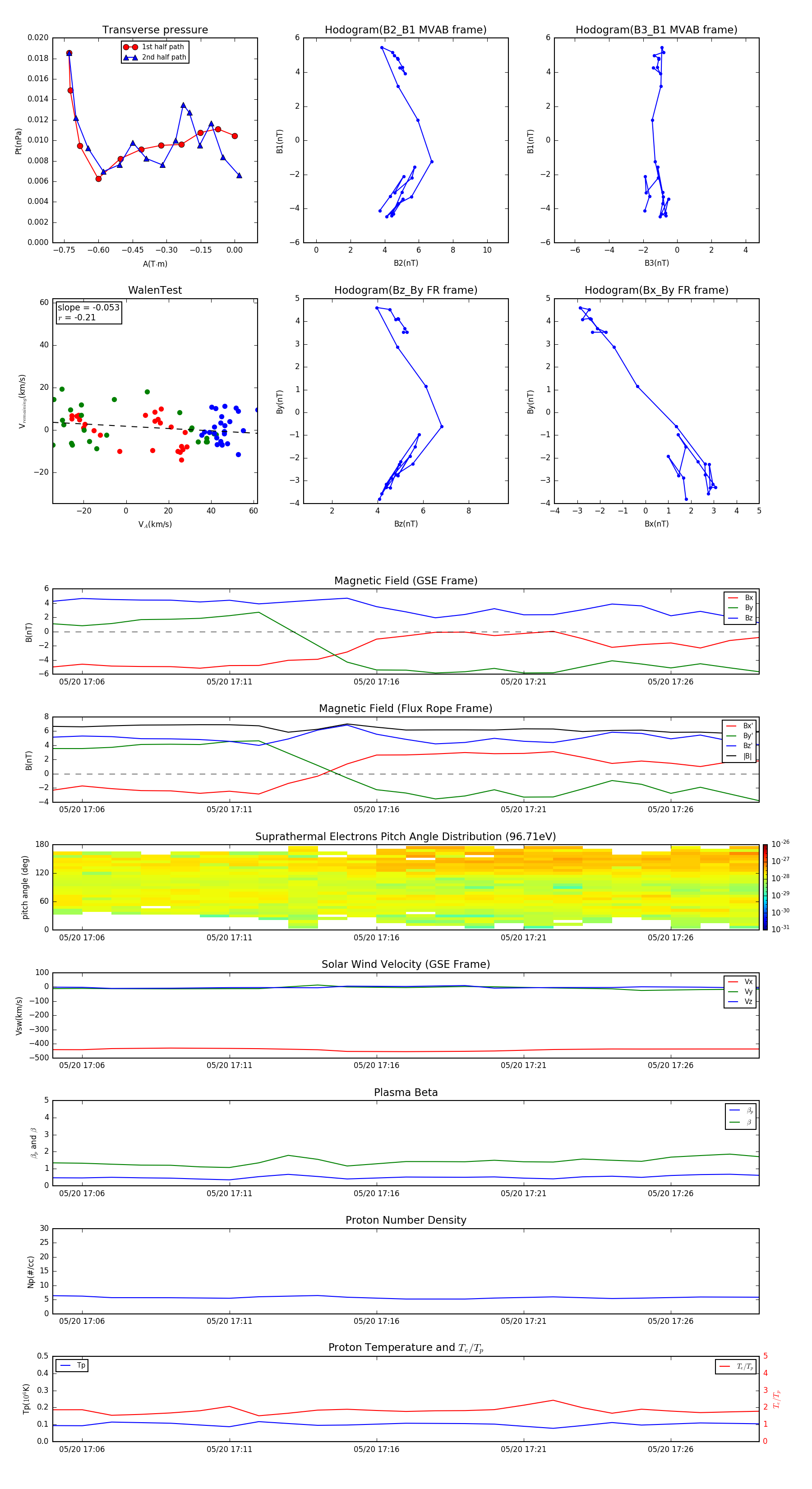Click the 'A(T·m)' x-axis label
This screenshot has width=812, height=1489.
click(155, 264)
